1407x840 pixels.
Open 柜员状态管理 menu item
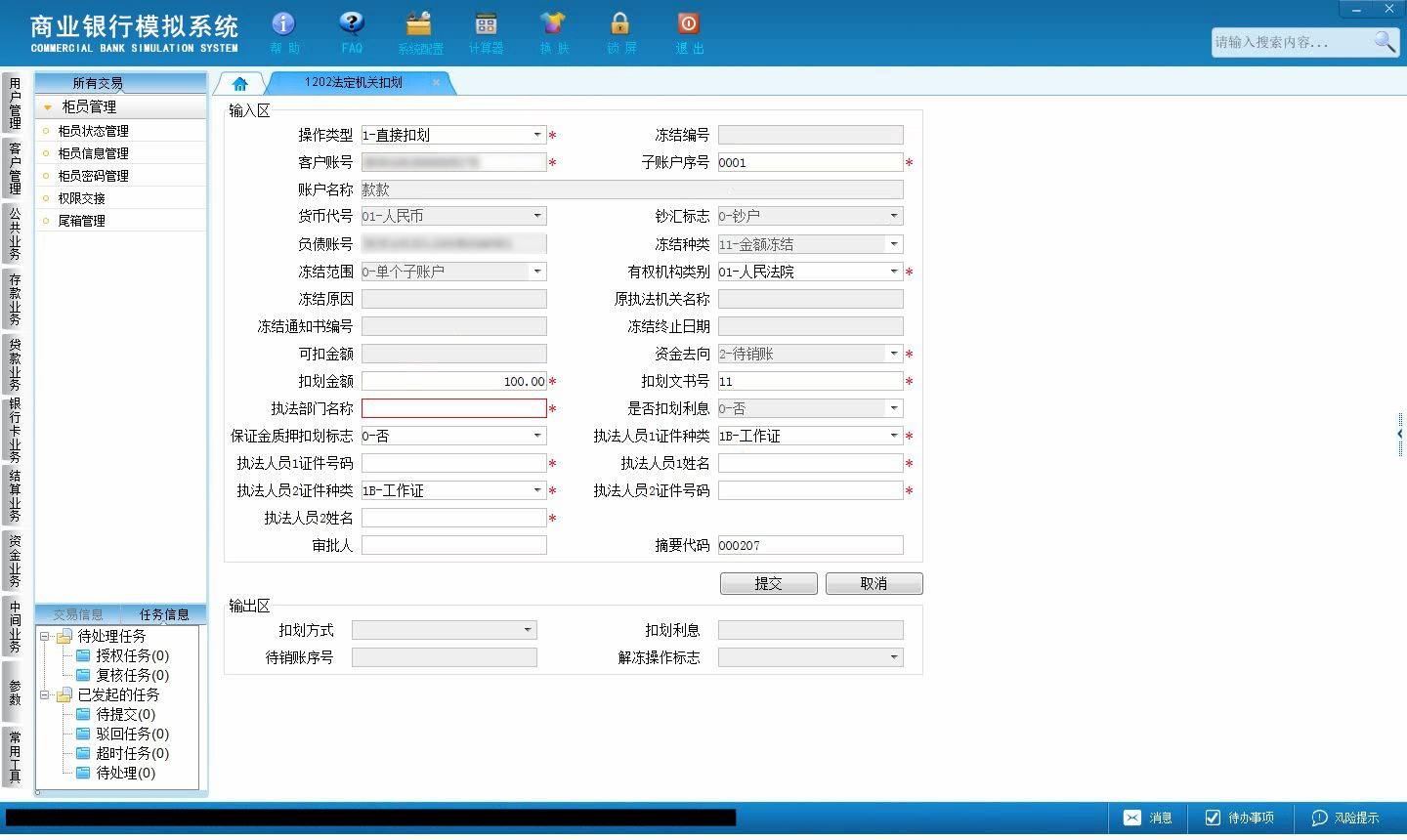tap(93, 131)
